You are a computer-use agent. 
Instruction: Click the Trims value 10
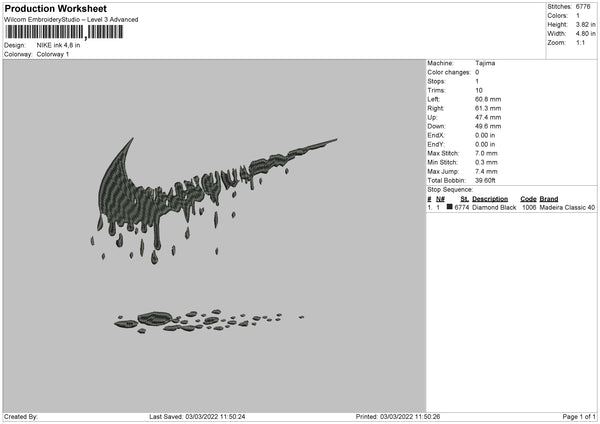click(478, 90)
